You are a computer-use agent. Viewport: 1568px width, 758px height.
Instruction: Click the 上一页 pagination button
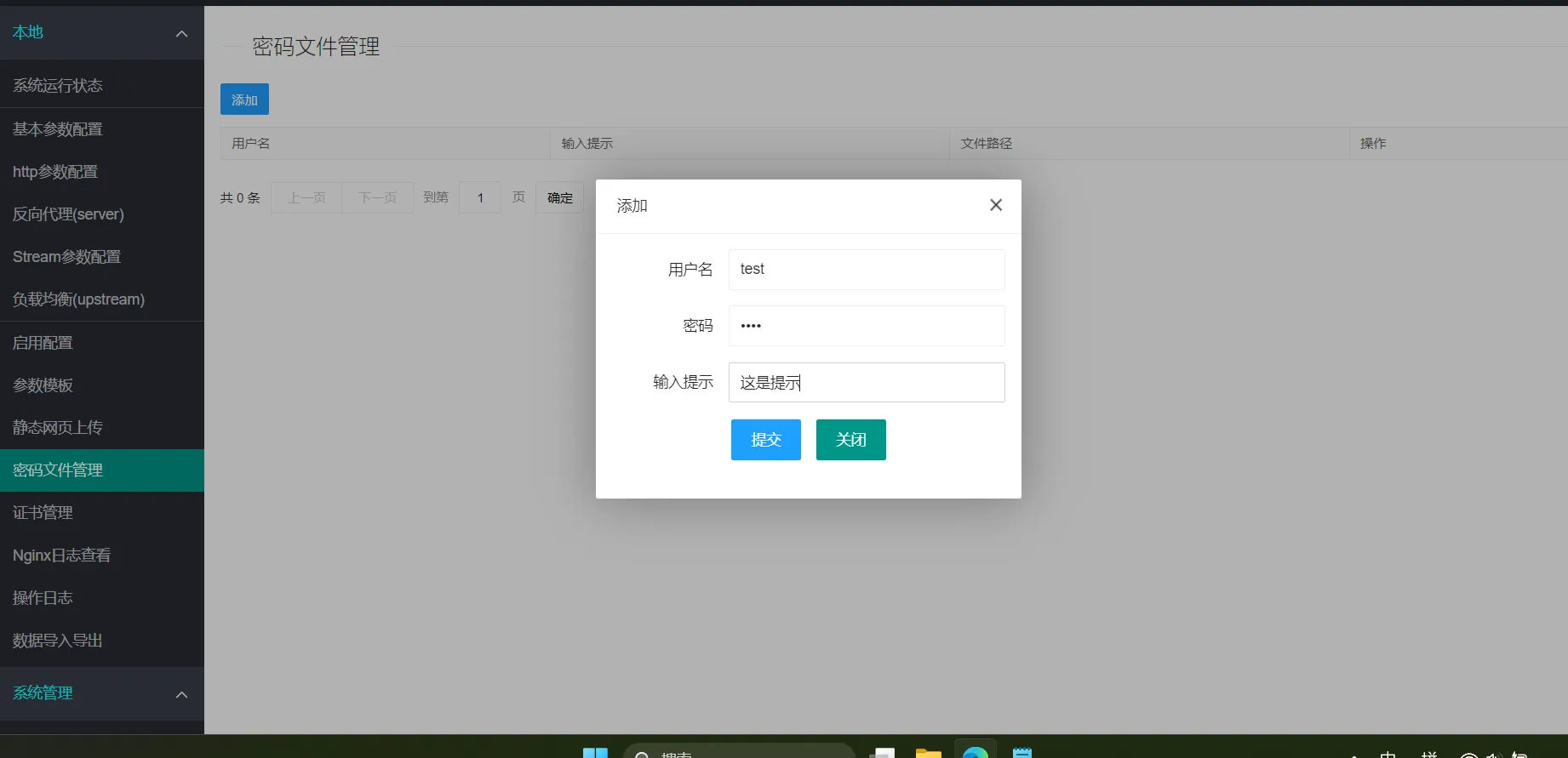tap(306, 197)
